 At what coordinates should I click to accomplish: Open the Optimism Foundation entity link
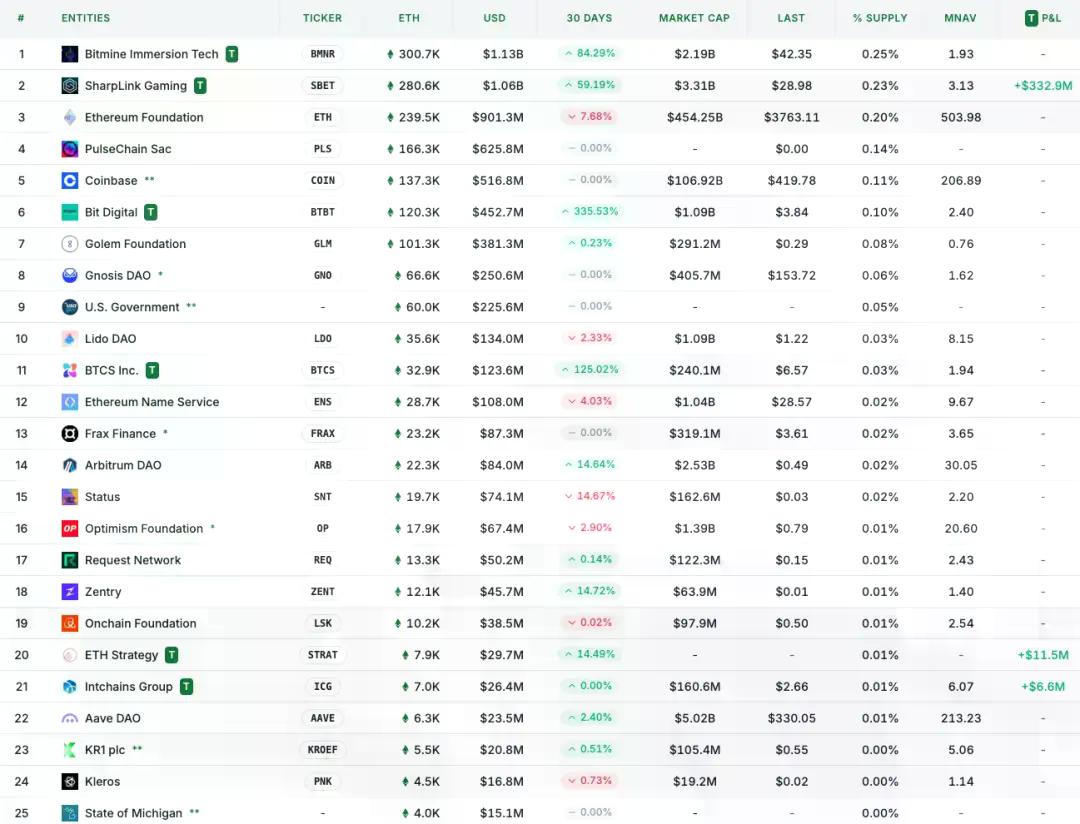pos(144,528)
